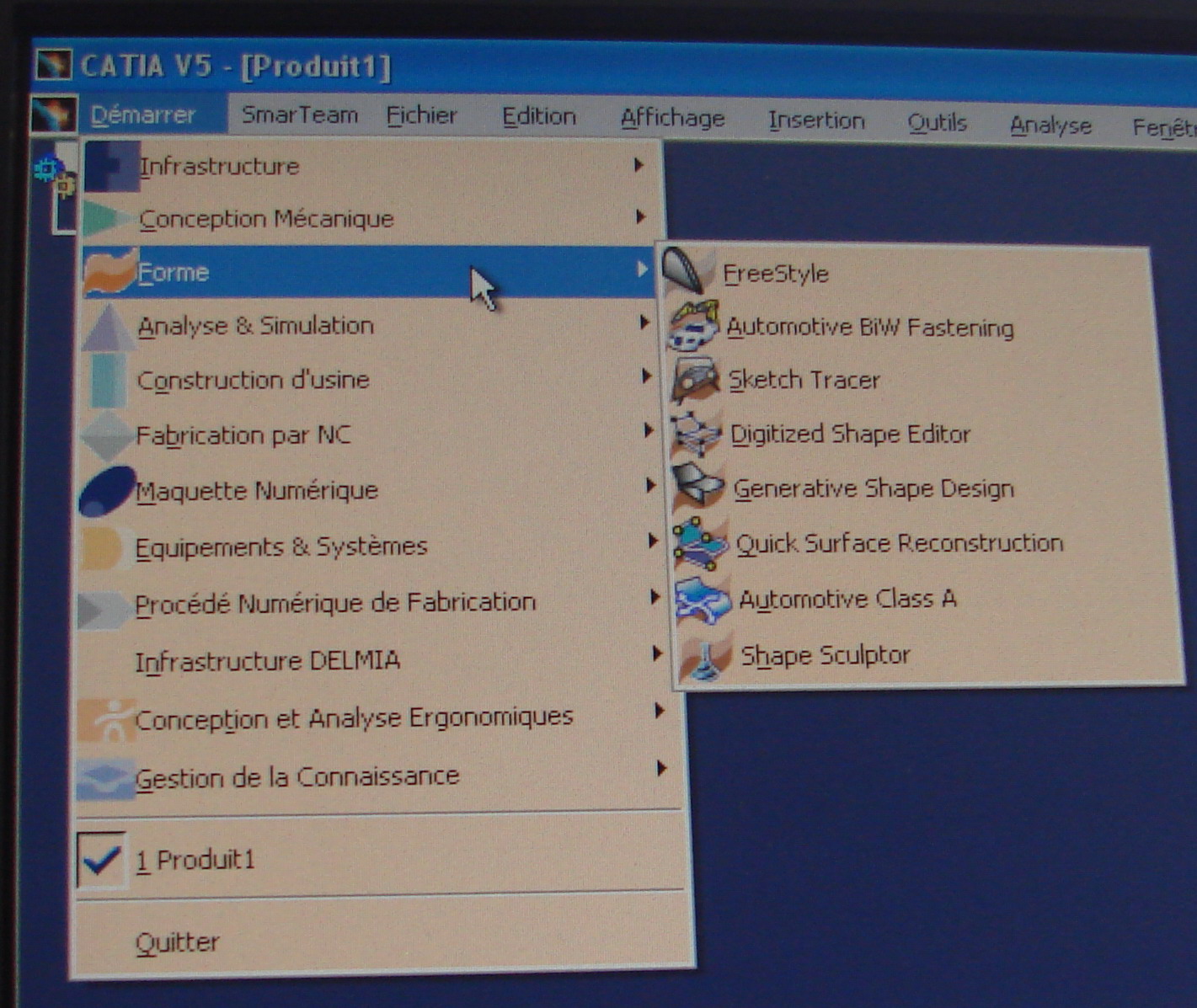Expand the Conception Mécanique submenu arrow
Image resolution: width=1197 pixels, height=1008 pixels.
tap(641, 217)
